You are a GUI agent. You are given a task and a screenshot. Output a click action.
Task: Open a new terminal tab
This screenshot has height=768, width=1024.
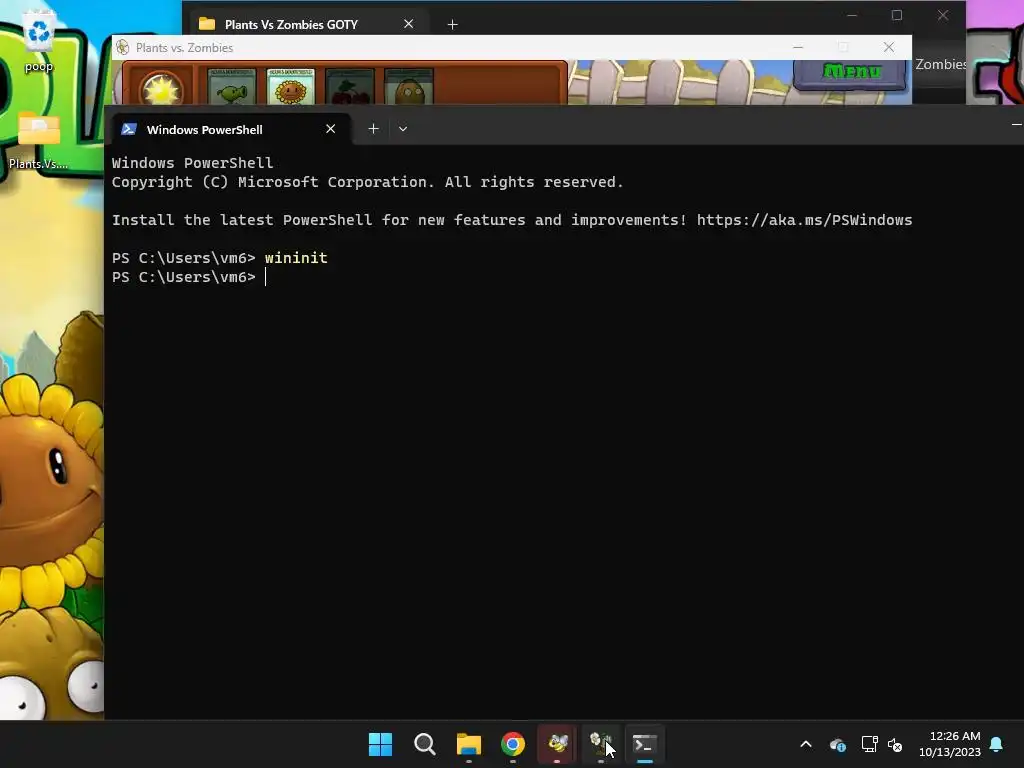tap(374, 129)
